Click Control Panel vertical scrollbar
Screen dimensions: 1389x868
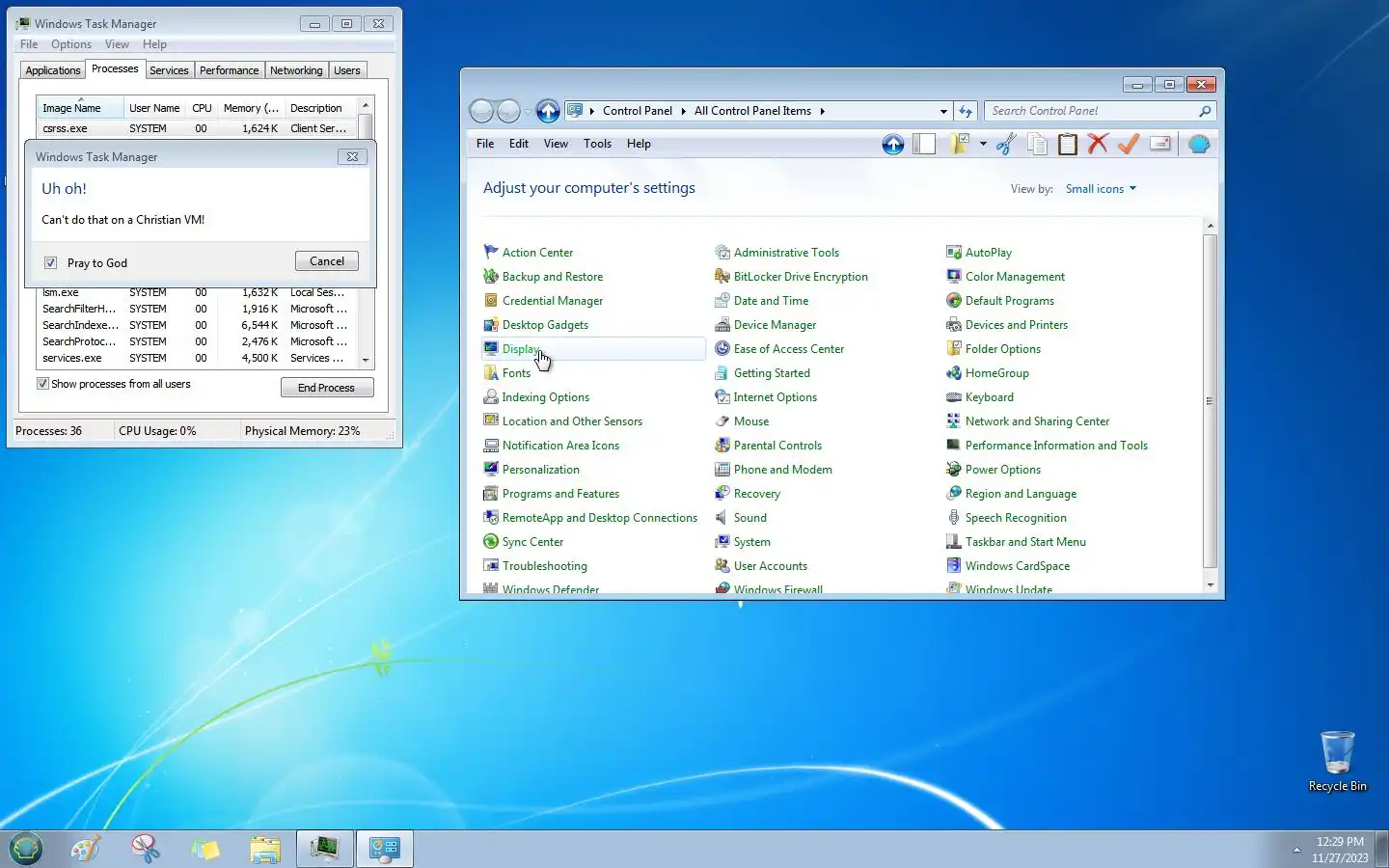1210,400
